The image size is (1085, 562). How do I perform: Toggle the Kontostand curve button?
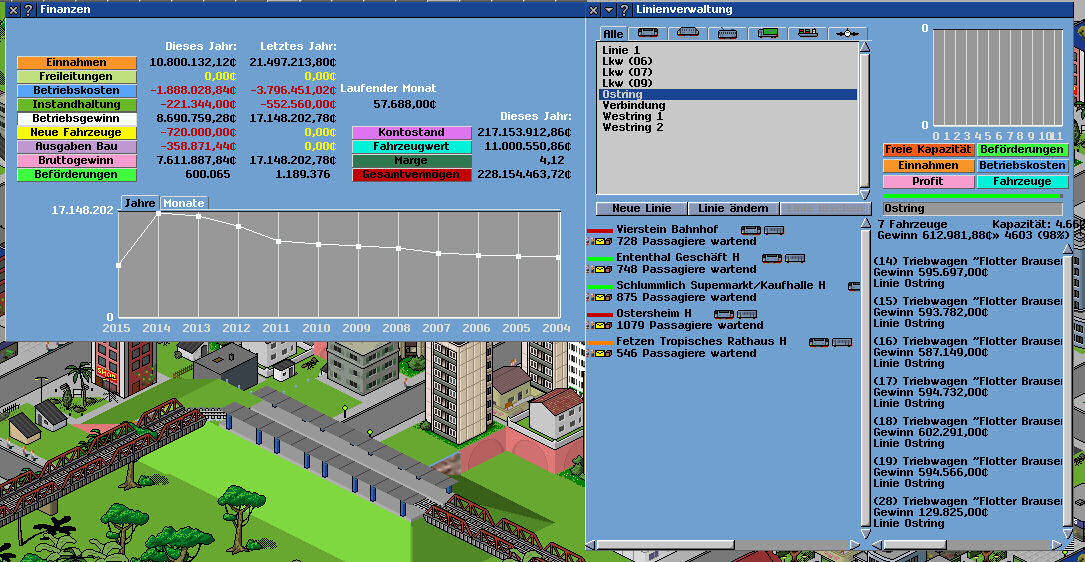click(x=411, y=133)
